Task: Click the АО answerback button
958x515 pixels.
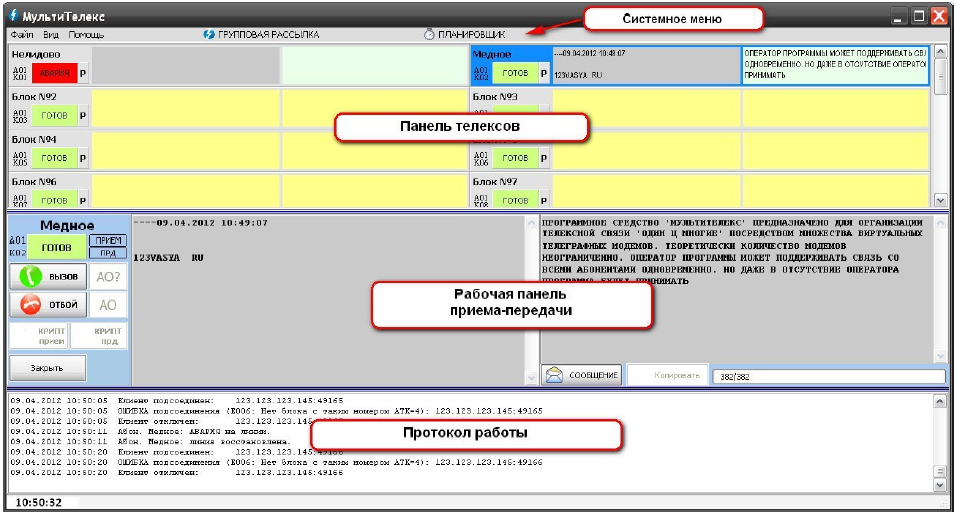Action: click(x=108, y=305)
